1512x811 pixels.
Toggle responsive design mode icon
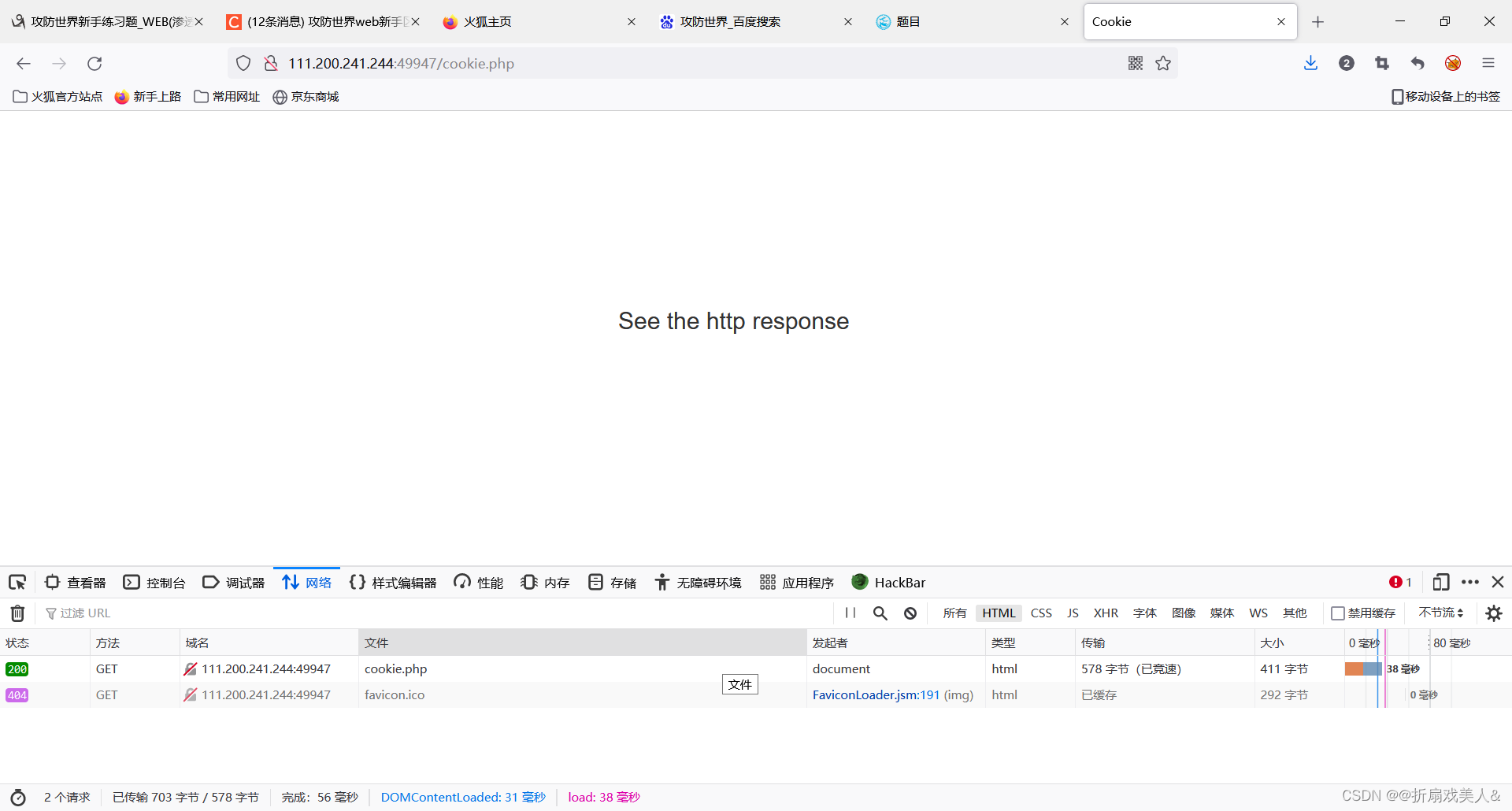(x=1441, y=583)
